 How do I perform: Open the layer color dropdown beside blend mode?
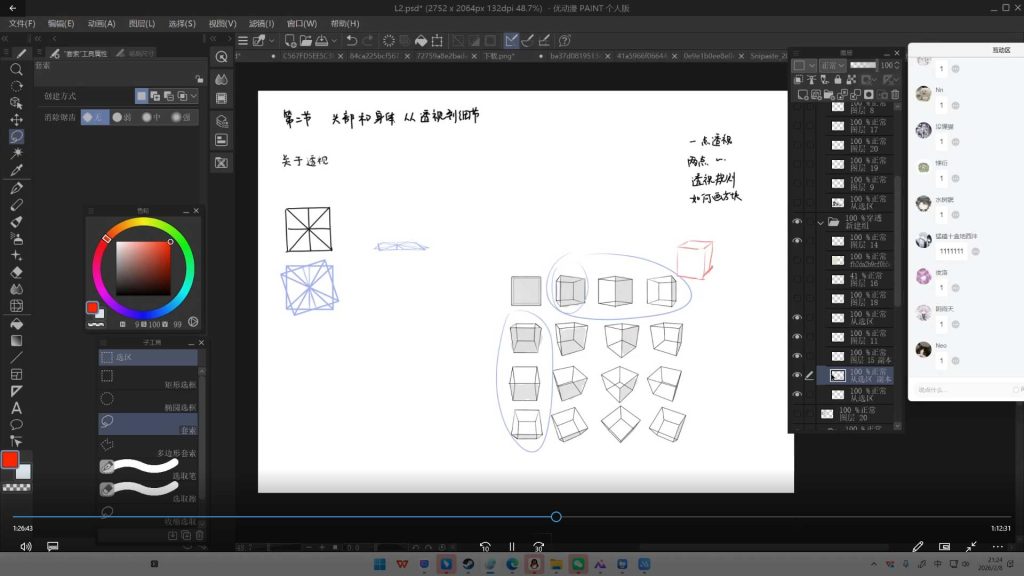coord(804,65)
